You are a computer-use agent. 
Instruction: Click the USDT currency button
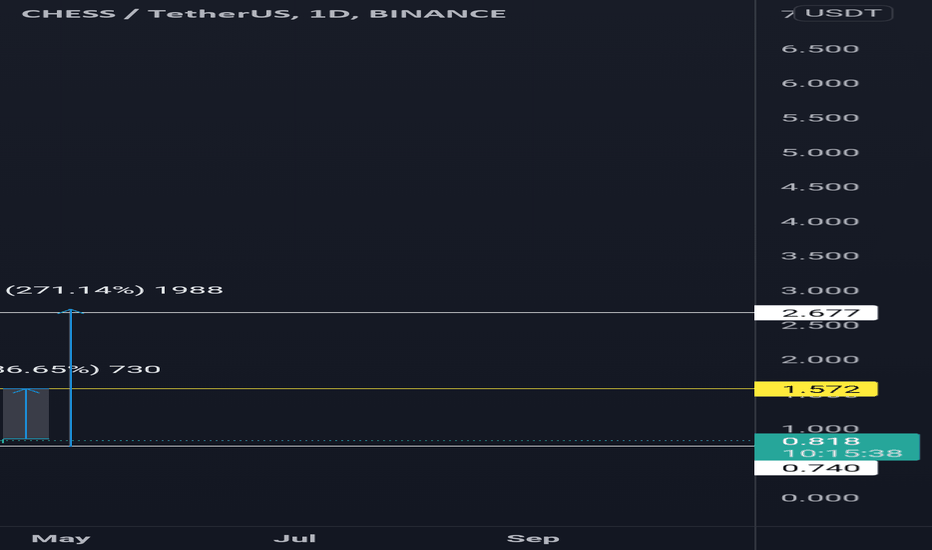(x=843, y=13)
